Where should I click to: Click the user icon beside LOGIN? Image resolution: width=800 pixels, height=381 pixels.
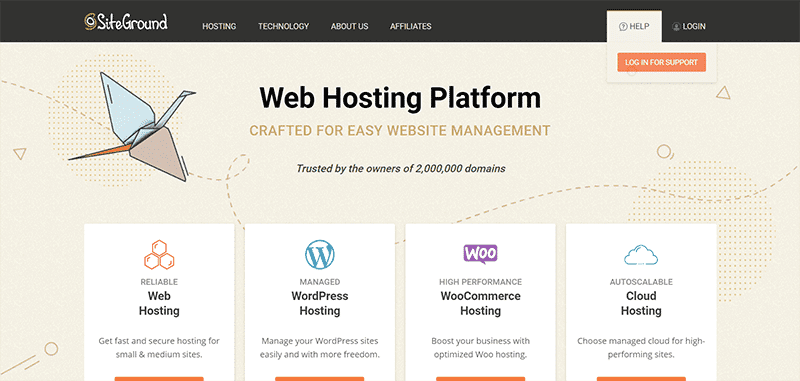[676, 27]
